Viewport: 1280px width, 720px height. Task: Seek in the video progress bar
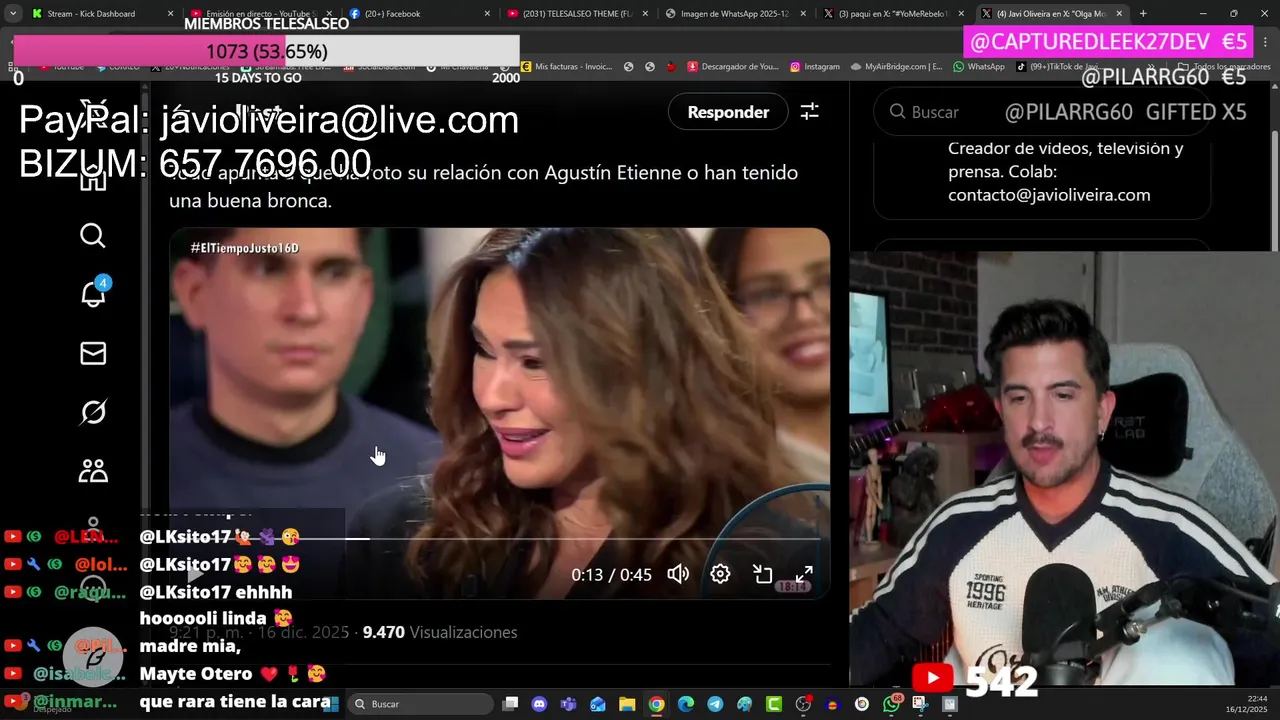(x=500, y=539)
